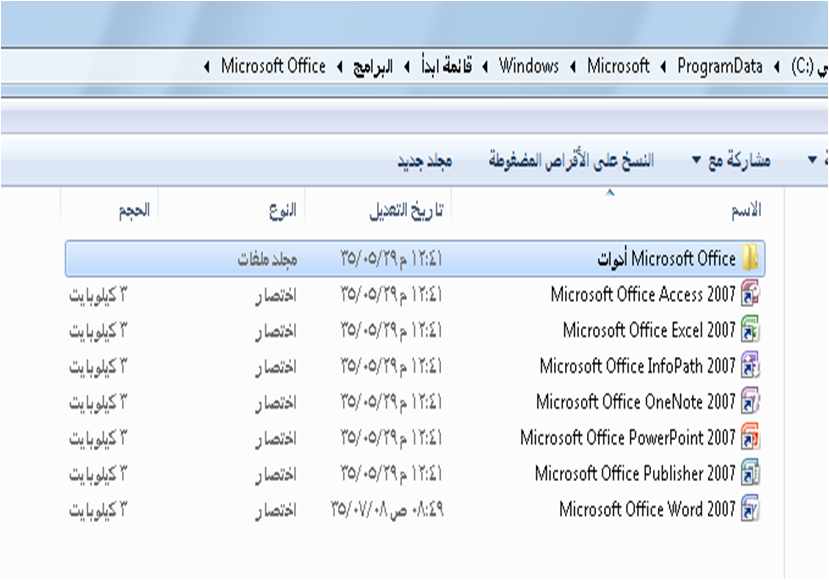Expand subfolders arrow of Microsoft Office breadcrumb

pyautogui.click(x=207, y=67)
